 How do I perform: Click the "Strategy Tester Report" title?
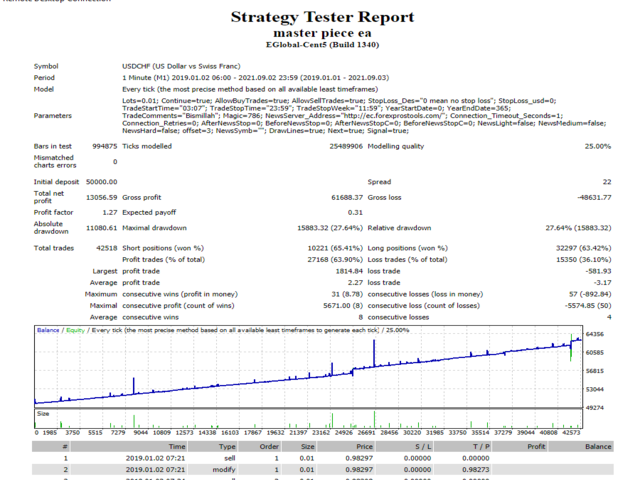322,17
